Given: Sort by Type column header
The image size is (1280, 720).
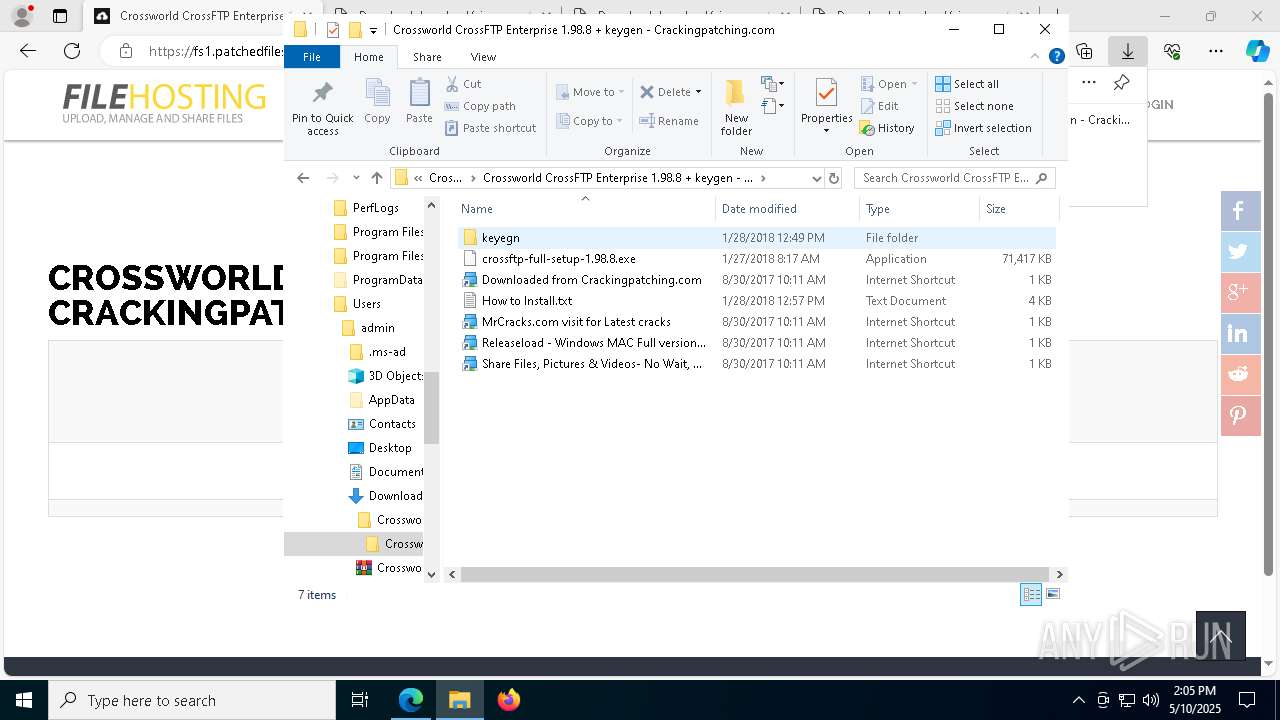Looking at the screenshot, I should pyautogui.click(x=919, y=208).
